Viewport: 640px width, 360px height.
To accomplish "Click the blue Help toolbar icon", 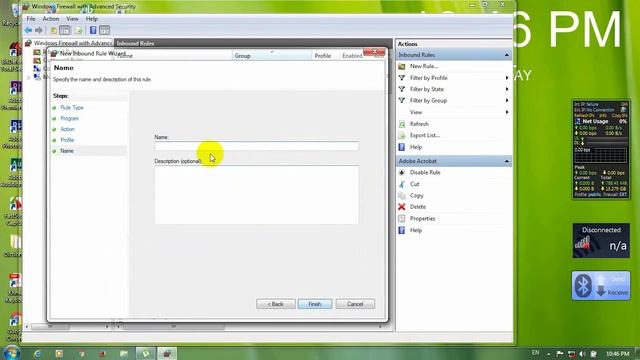I will (93, 30).
